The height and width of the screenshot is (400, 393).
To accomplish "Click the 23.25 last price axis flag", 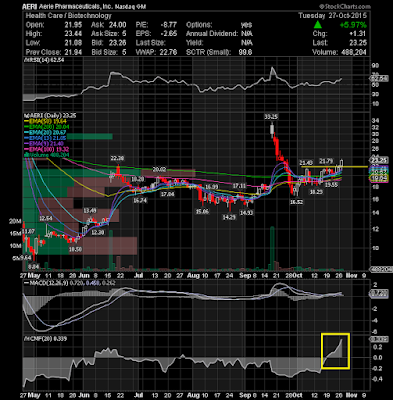I will (x=378, y=160).
